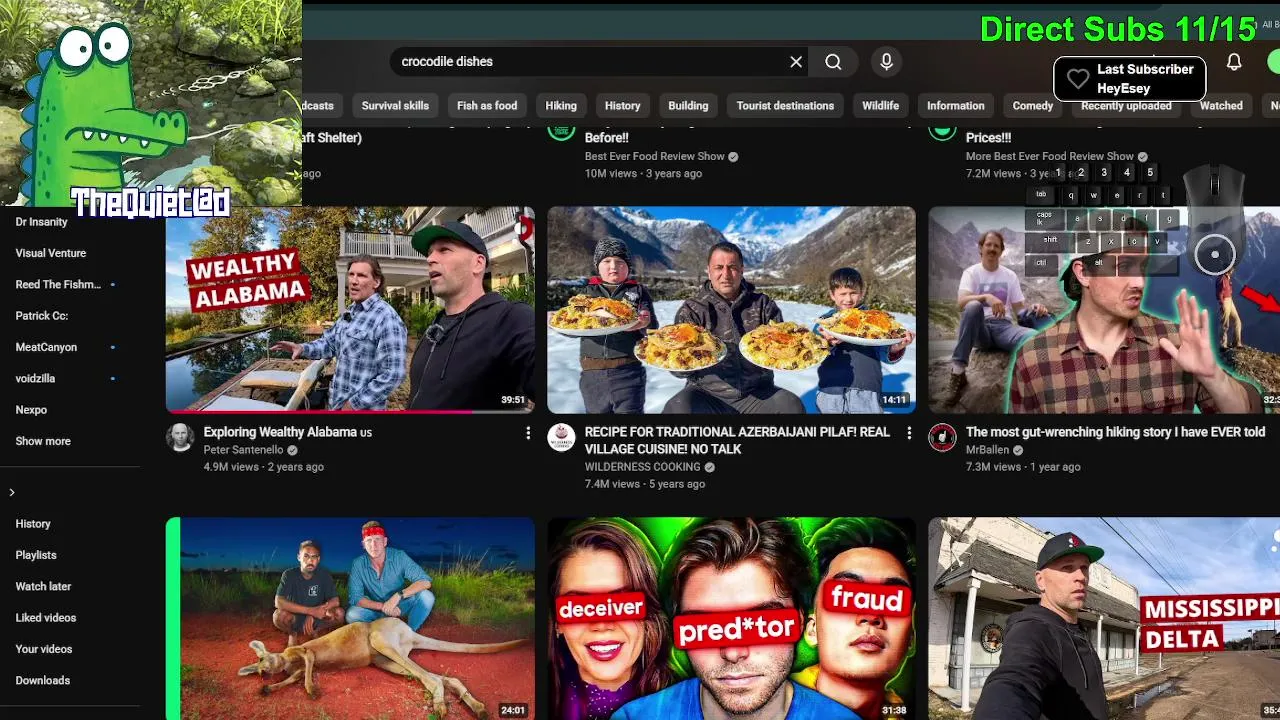The image size is (1280, 720).
Task: Select the Hiking filter chip
Action: pos(561,106)
